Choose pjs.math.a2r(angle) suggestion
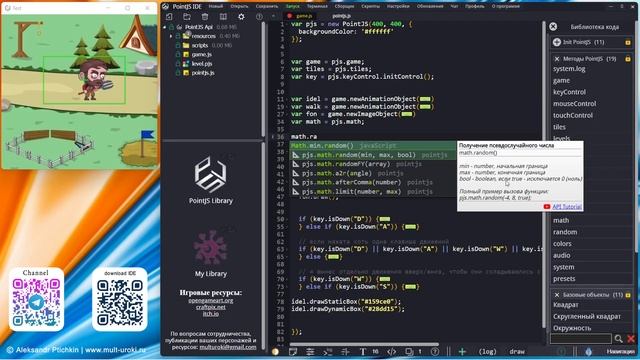The image size is (640, 360). (x=373, y=173)
